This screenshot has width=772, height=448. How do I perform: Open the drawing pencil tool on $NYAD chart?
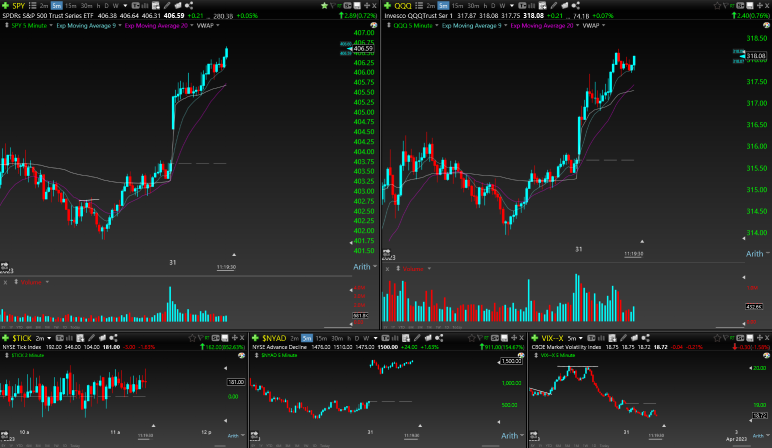[x=417, y=338]
